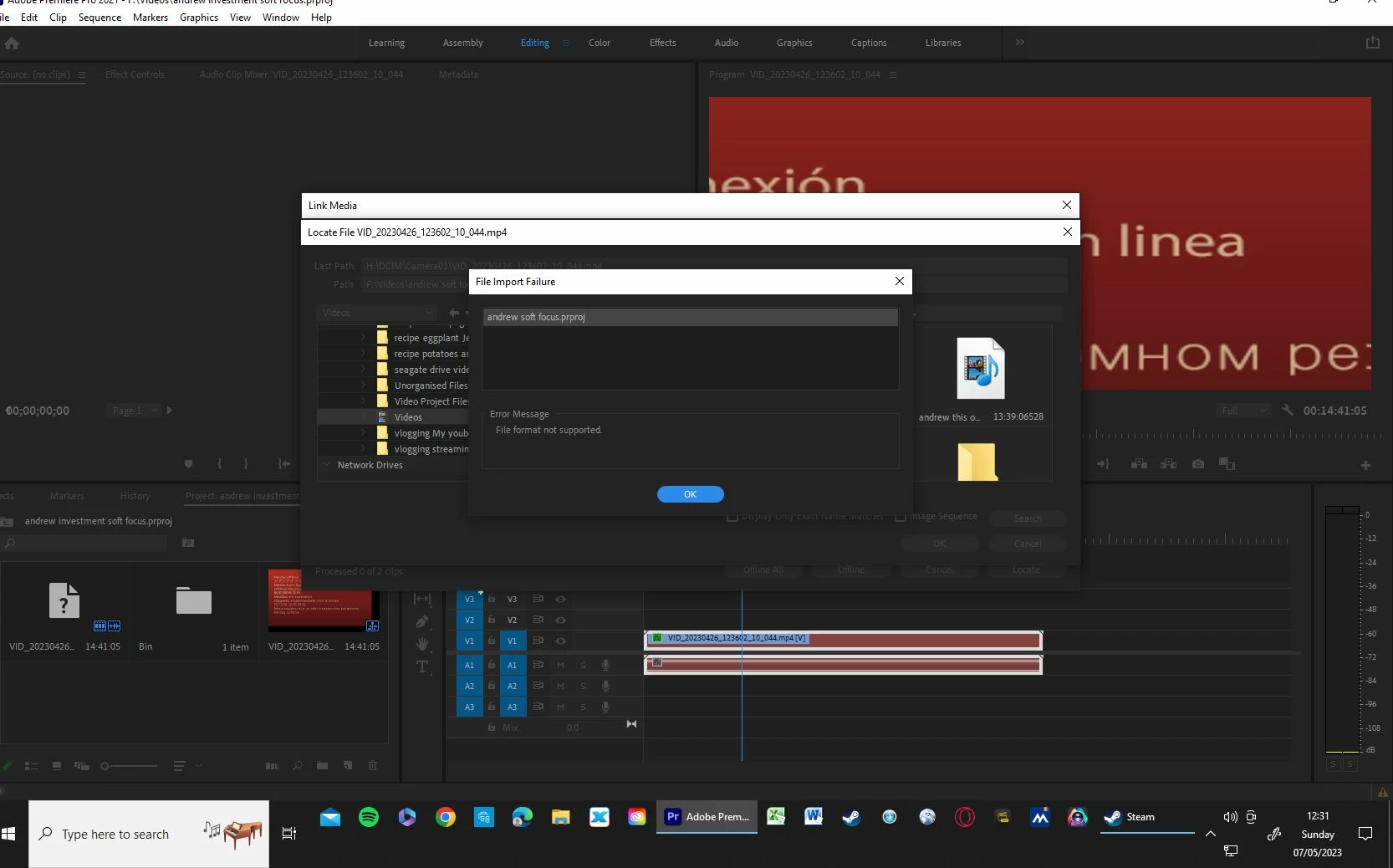Click OK in File Import Failure dialog
1393x868 pixels.
pyautogui.click(x=691, y=494)
